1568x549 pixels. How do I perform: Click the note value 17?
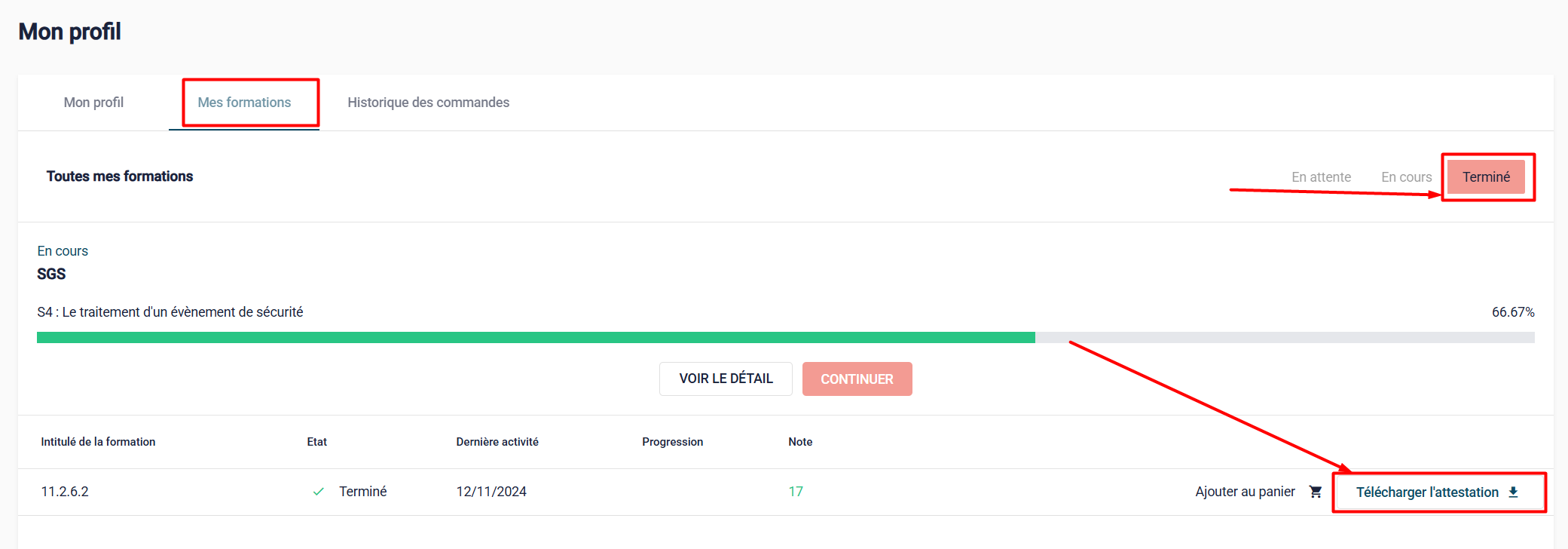click(796, 492)
